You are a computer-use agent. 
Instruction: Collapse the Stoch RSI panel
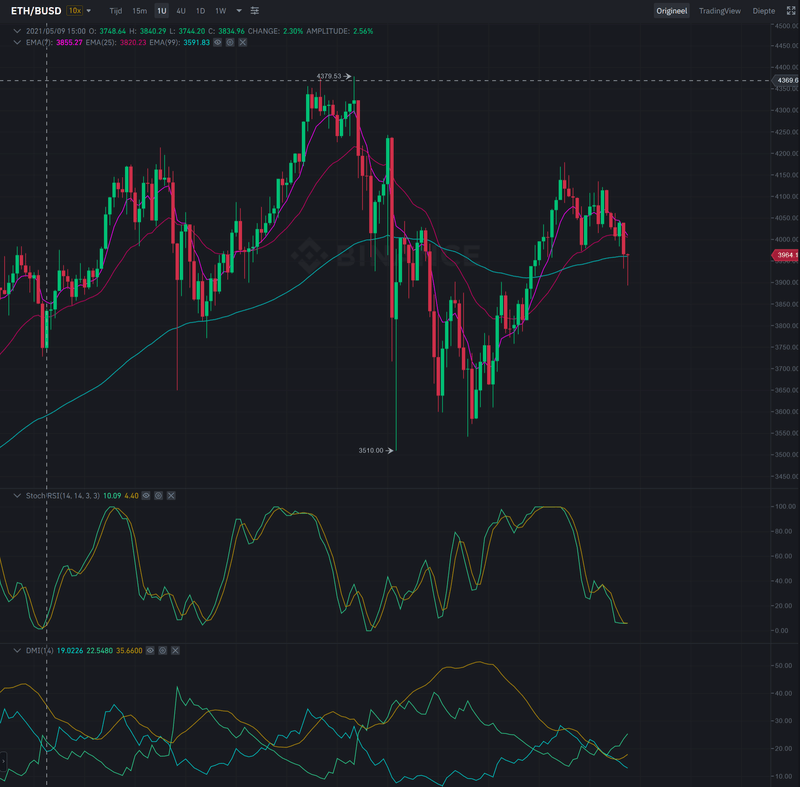pos(16,495)
